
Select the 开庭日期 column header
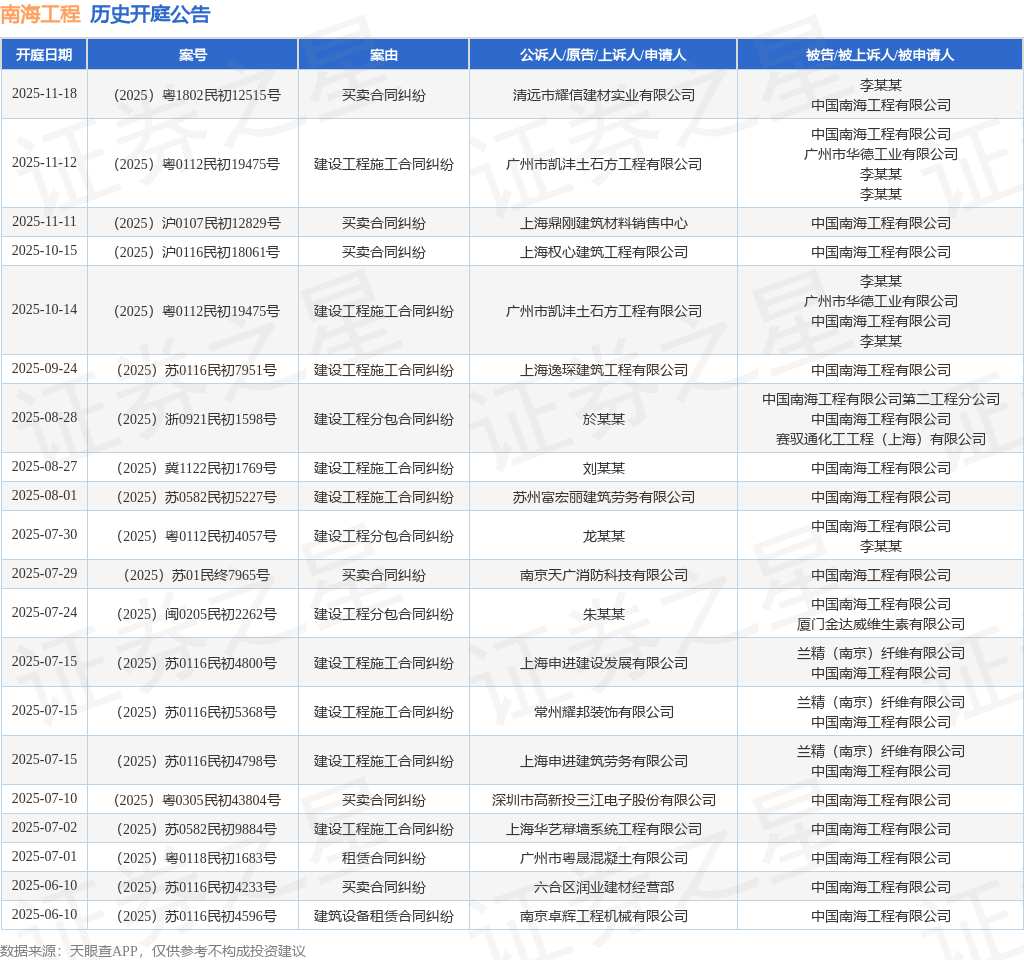point(44,55)
